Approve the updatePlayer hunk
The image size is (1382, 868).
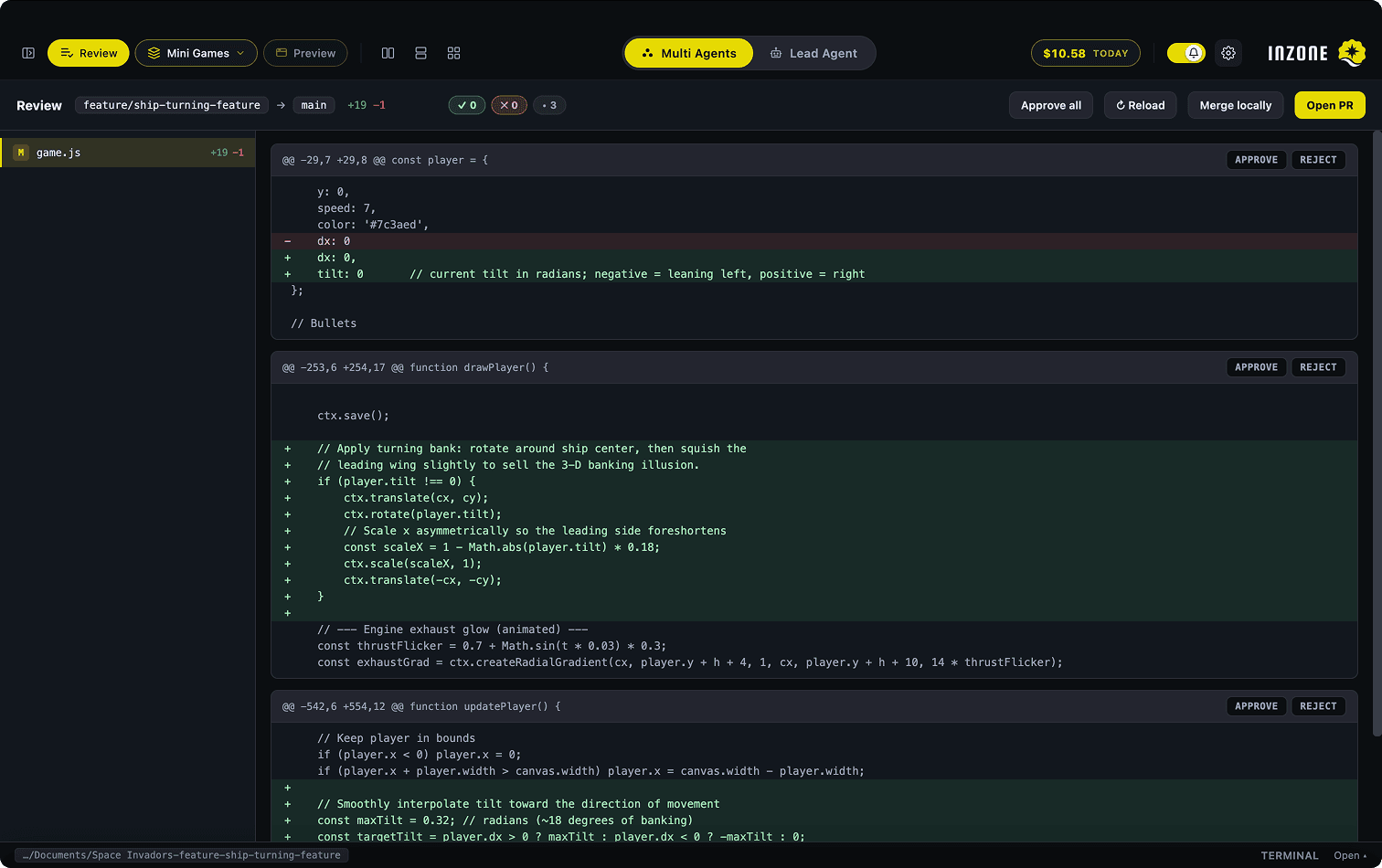[1256, 706]
